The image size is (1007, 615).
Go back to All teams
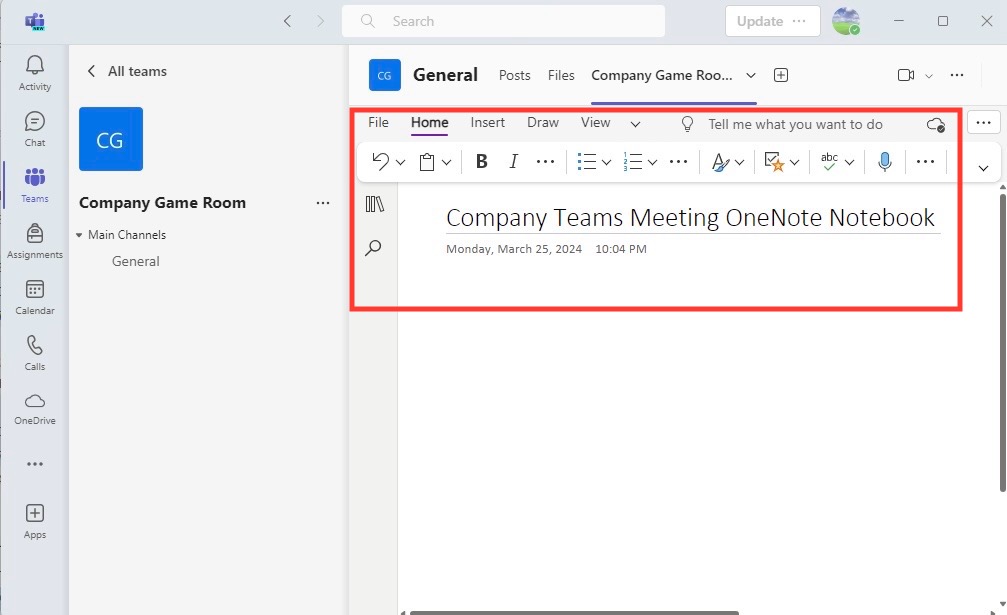(x=127, y=71)
